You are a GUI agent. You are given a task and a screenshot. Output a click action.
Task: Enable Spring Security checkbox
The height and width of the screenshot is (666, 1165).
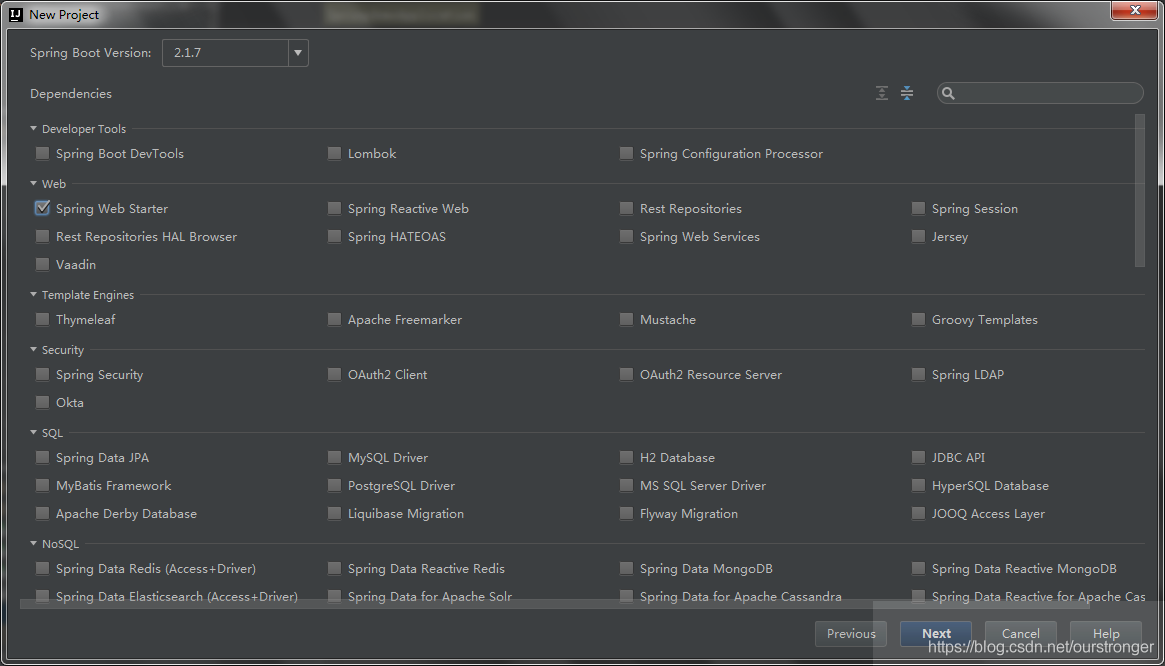coord(42,375)
